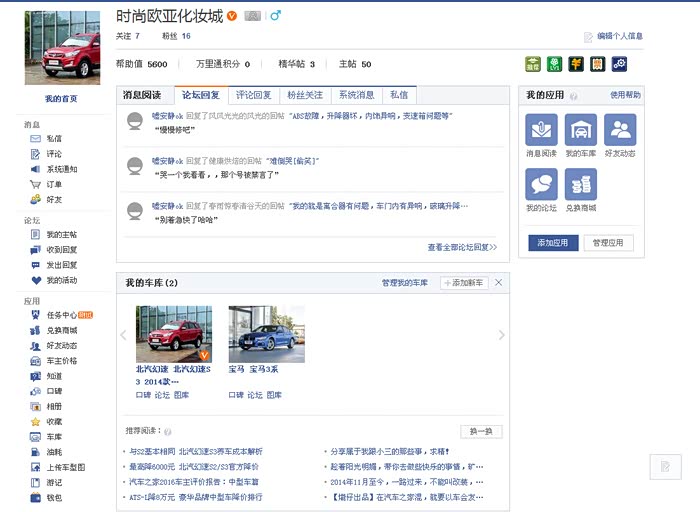Show next cars with right arrow
This screenshot has height=512, width=700.
tap(502, 335)
